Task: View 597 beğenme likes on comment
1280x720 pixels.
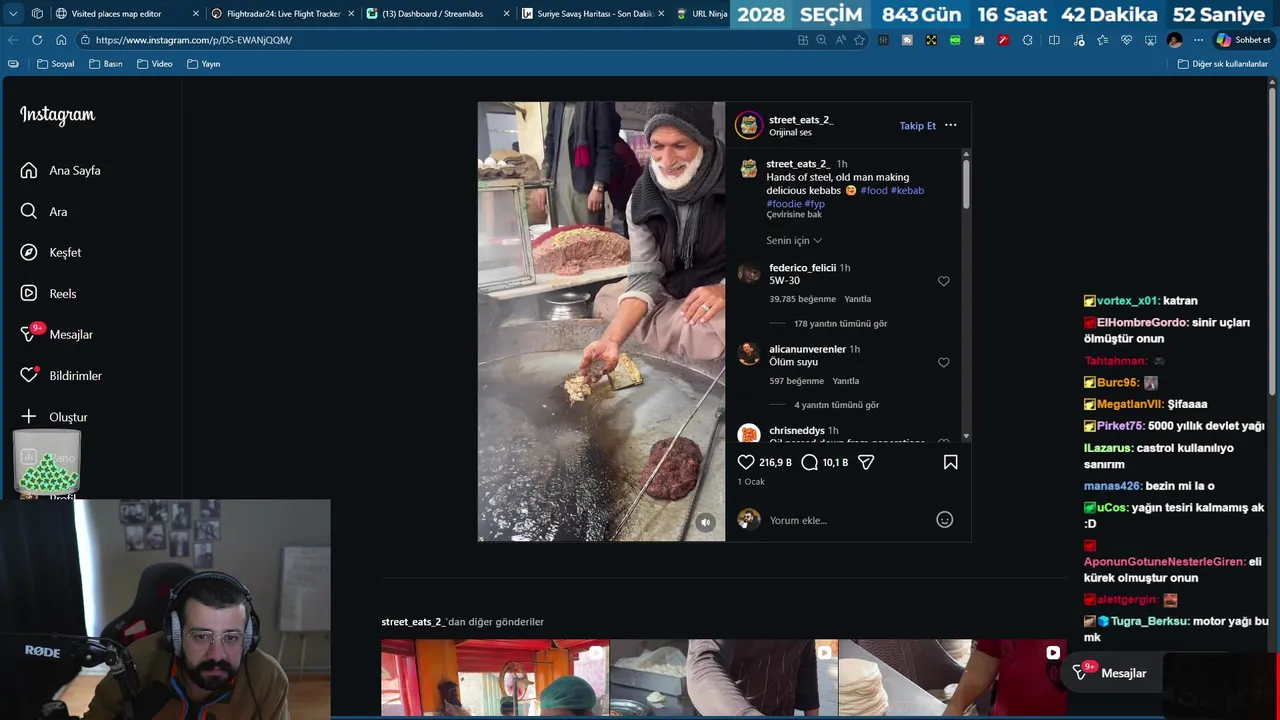Action: click(x=796, y=381)
